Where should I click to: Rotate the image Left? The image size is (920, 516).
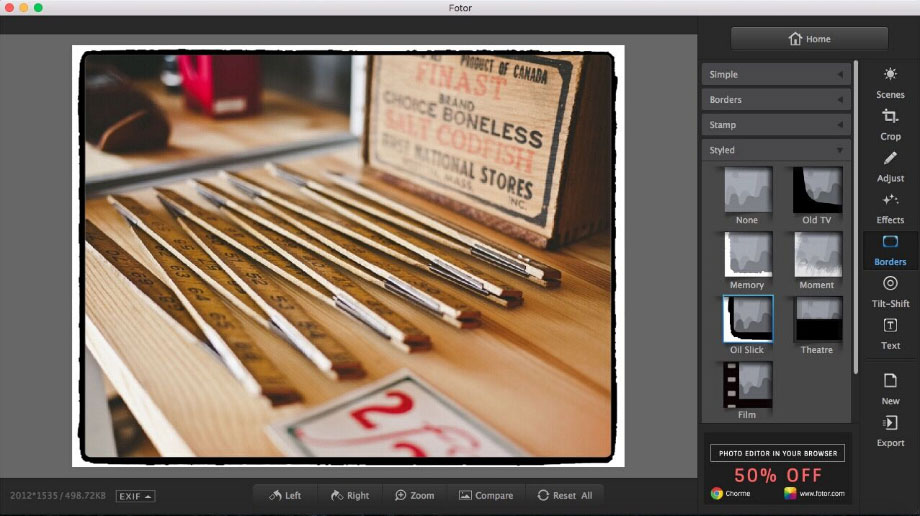[285, 495]
